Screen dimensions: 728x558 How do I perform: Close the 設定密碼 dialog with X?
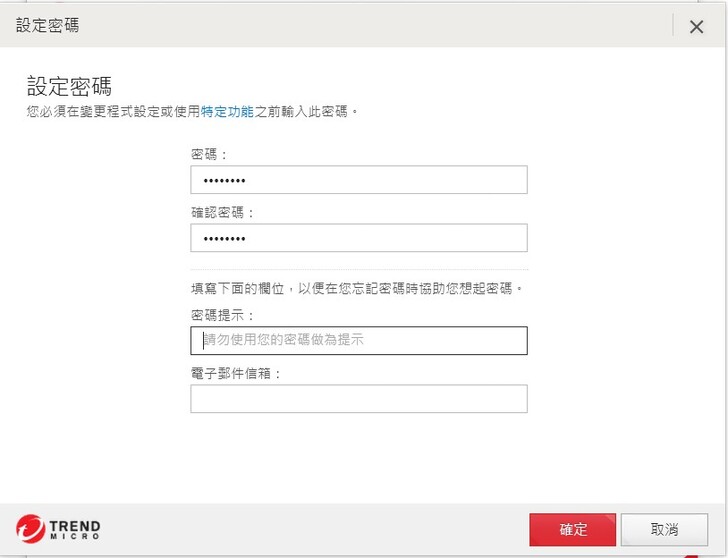(x=697, y=27)
